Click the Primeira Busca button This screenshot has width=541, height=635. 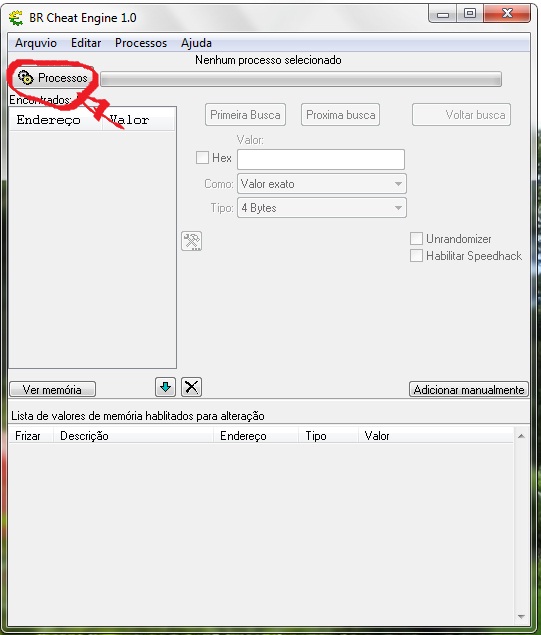coord(245,115)
